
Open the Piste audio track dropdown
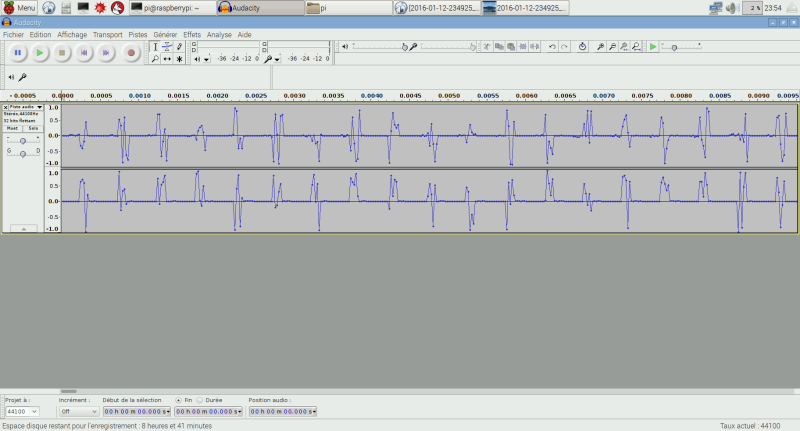point(24,106)
